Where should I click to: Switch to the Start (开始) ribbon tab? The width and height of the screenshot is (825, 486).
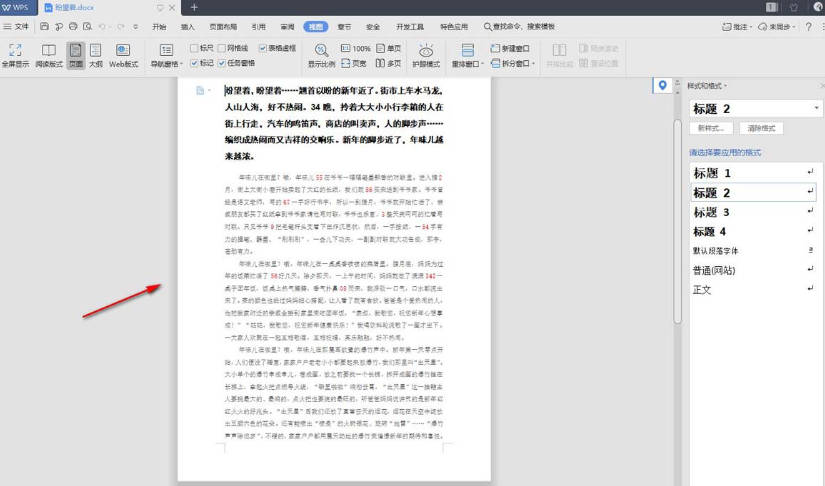click(159, 26)
